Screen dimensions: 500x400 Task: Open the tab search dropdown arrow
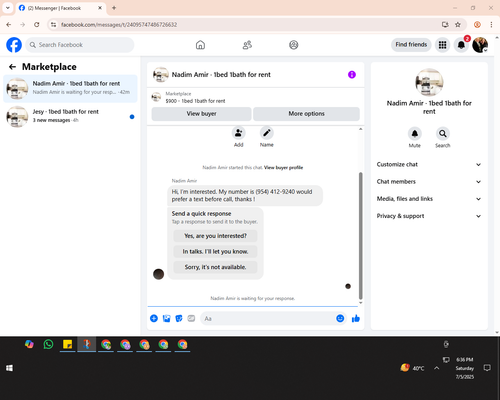pos(8,8)
